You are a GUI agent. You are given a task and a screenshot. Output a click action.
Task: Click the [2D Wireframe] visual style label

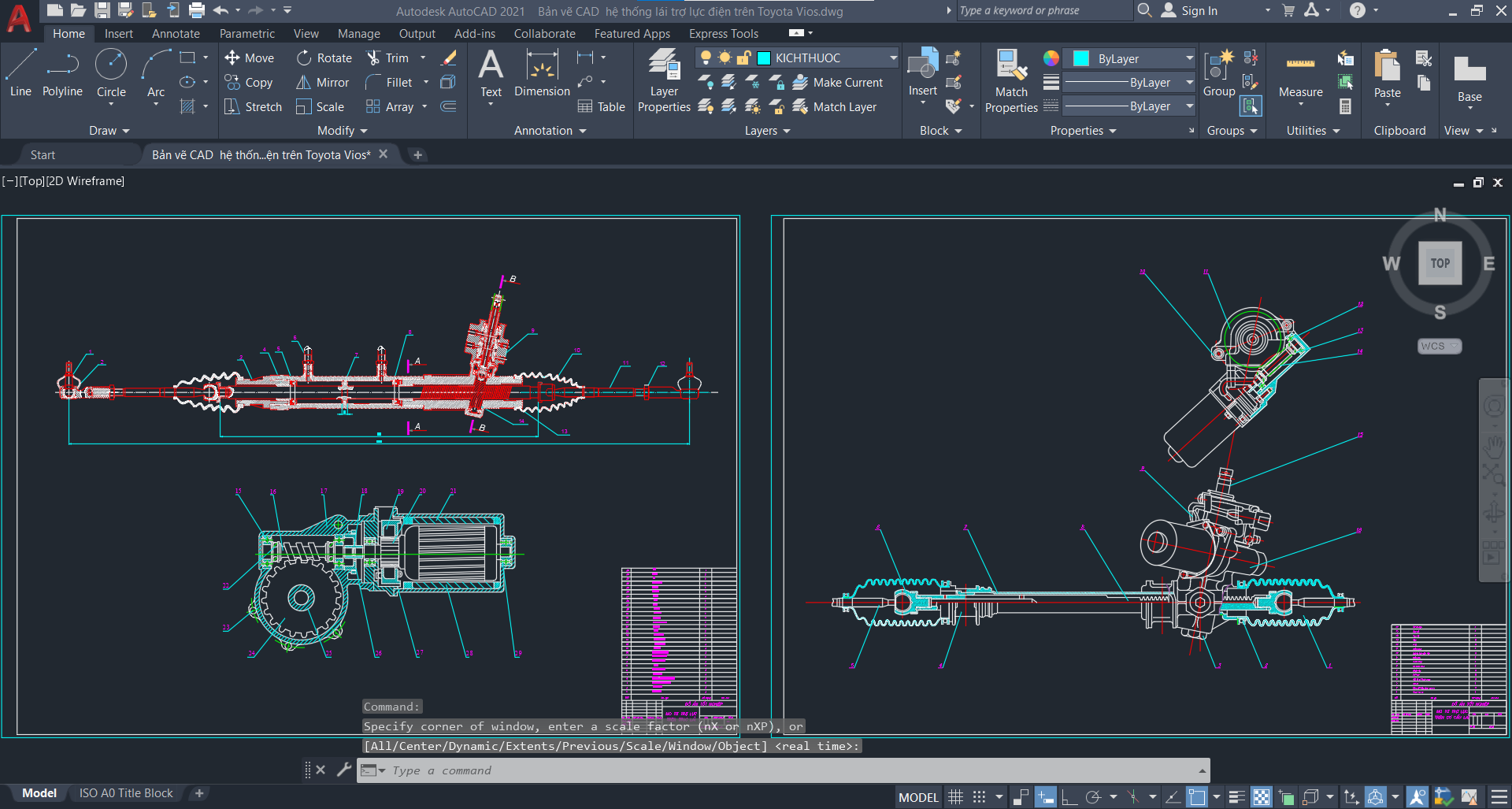(85, 181)
